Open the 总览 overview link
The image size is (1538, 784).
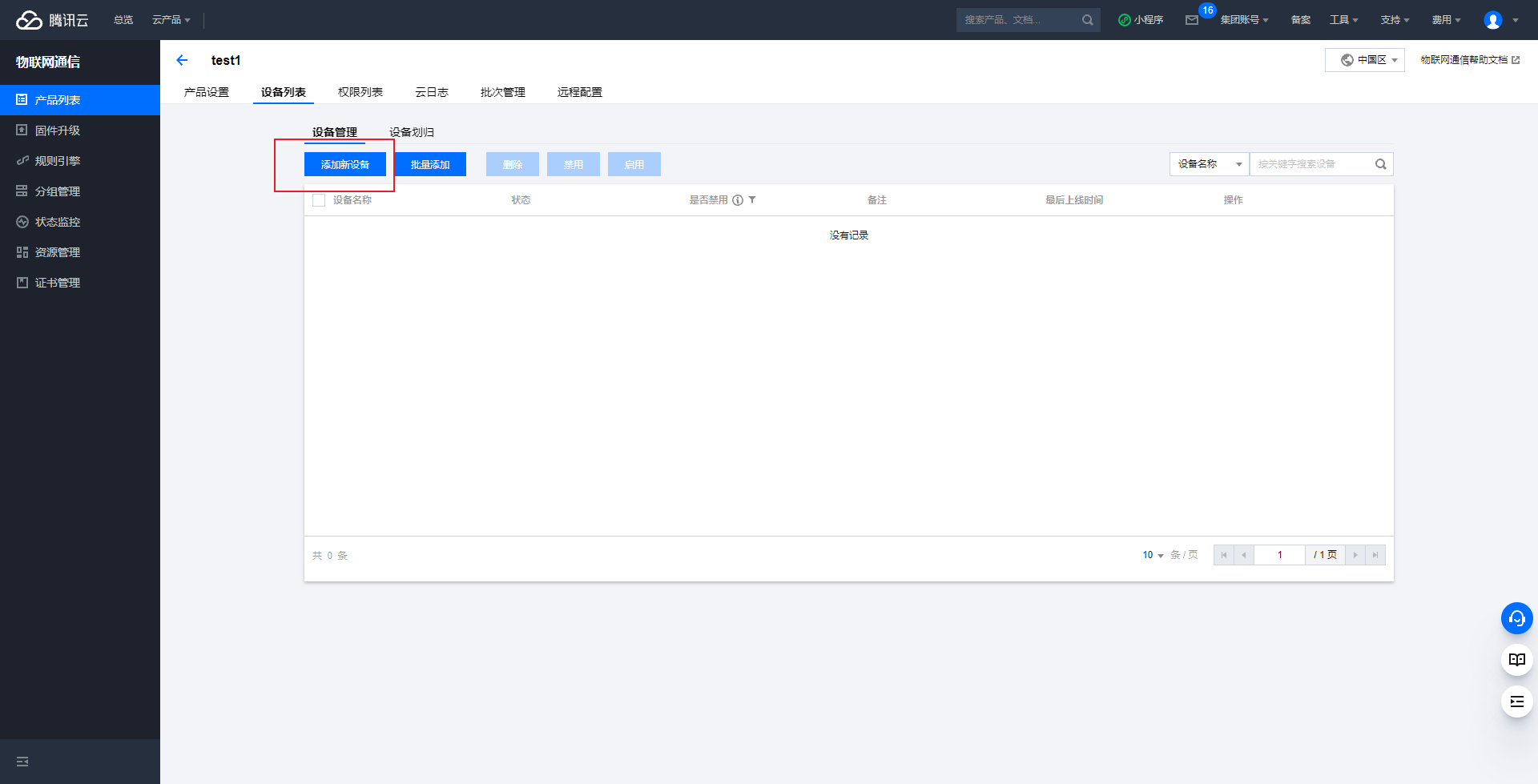coord(123,20)
